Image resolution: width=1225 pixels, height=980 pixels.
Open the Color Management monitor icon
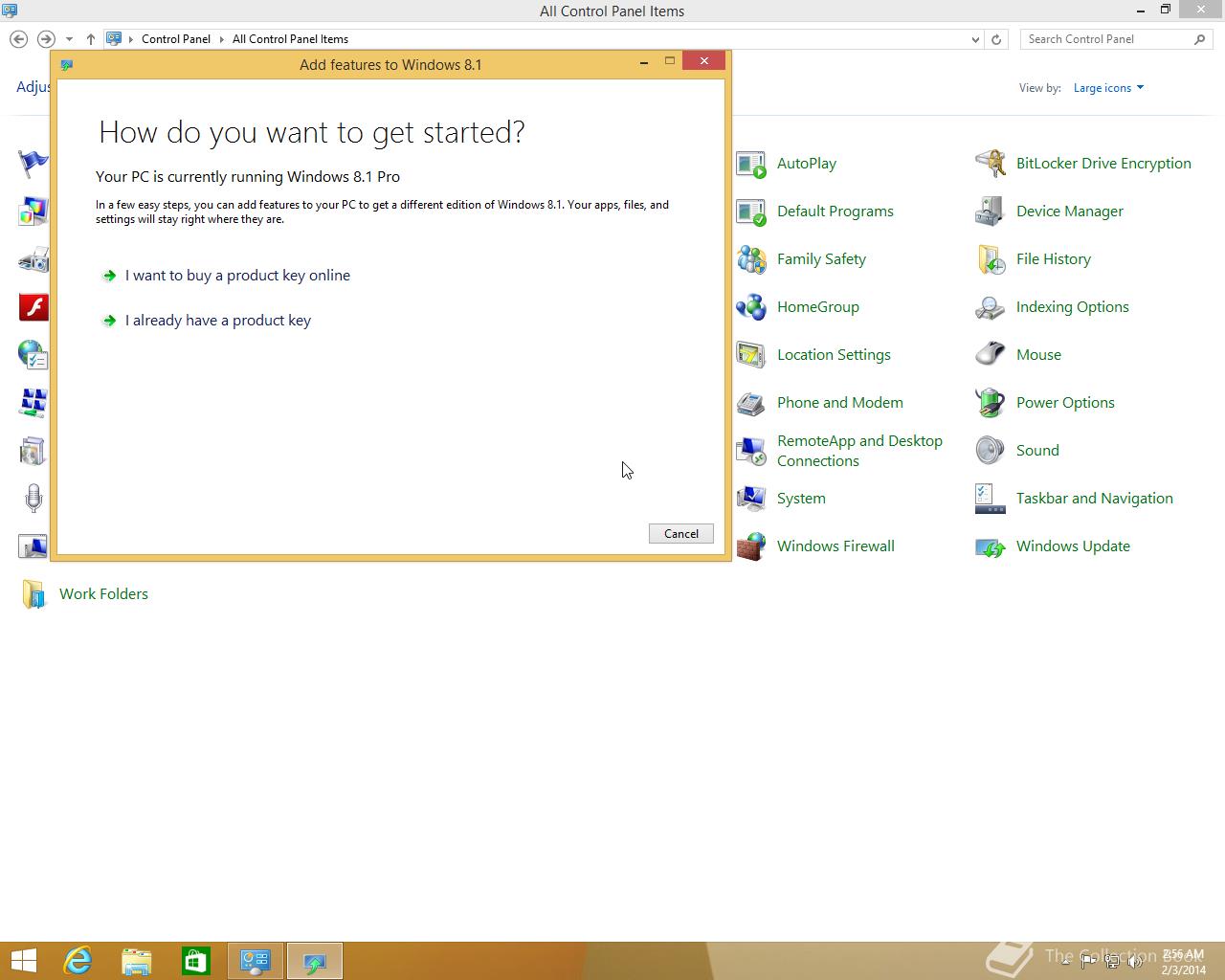[x=33, y=212]
